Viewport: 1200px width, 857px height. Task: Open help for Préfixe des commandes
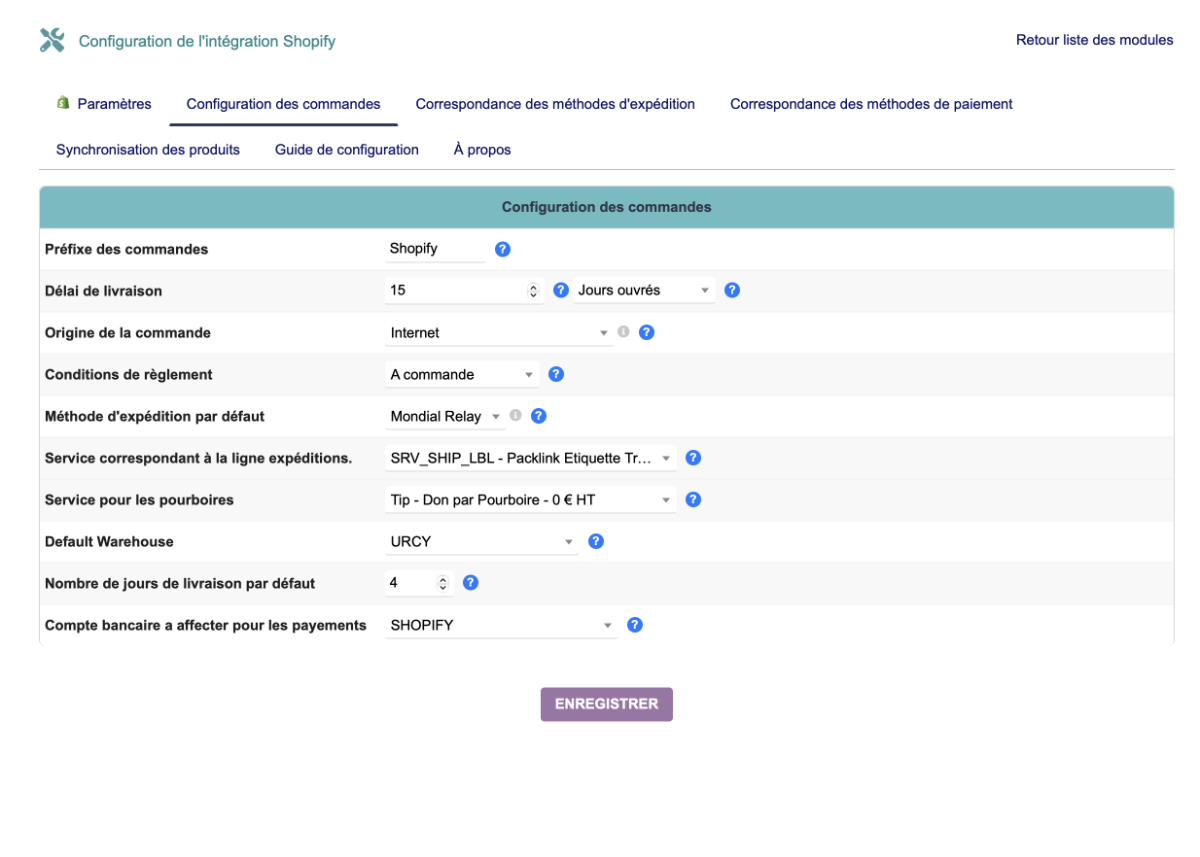pos(502,248)
